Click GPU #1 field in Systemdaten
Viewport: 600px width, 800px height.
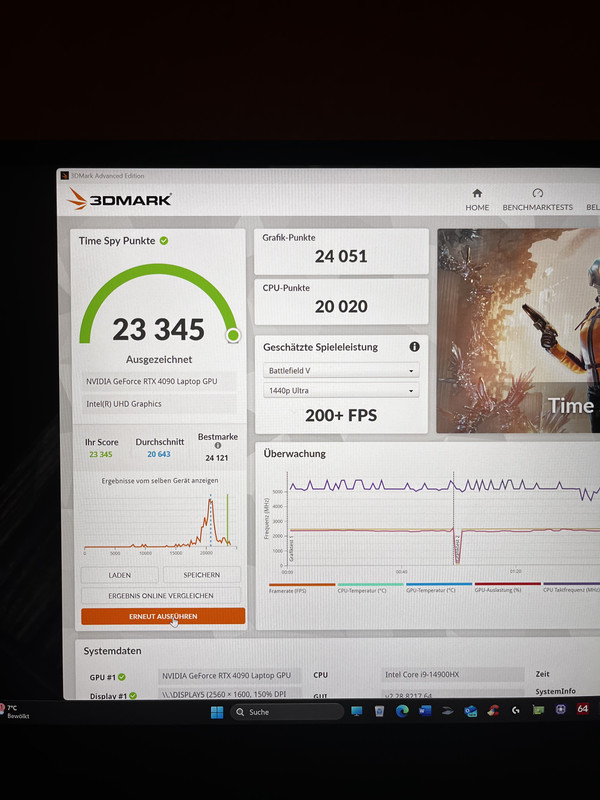tap(230, 676)
